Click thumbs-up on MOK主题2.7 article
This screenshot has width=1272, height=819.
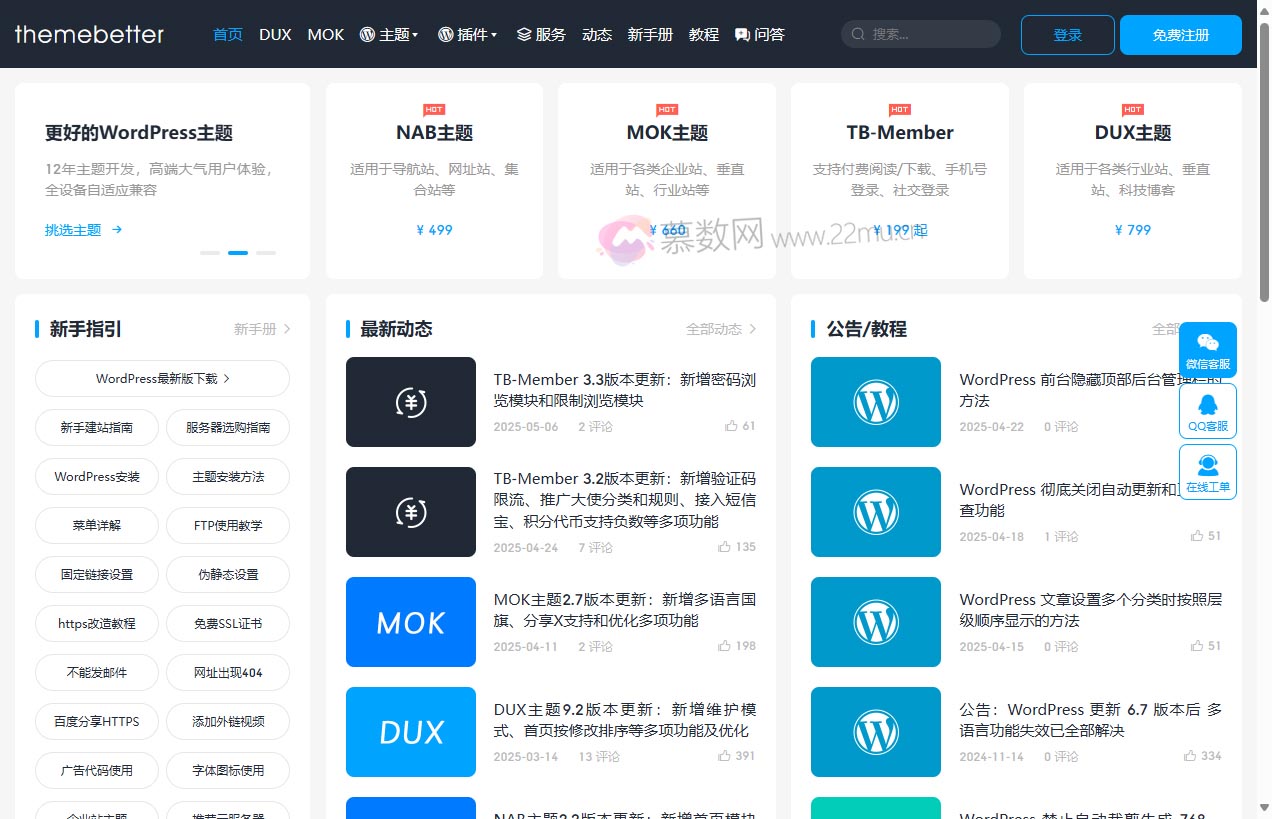click(725, 646)
